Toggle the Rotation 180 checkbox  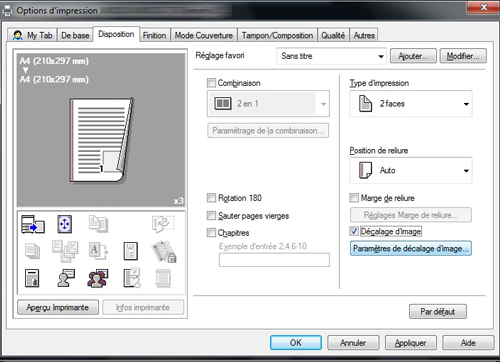pyautogui.click(x=211, y=198)
